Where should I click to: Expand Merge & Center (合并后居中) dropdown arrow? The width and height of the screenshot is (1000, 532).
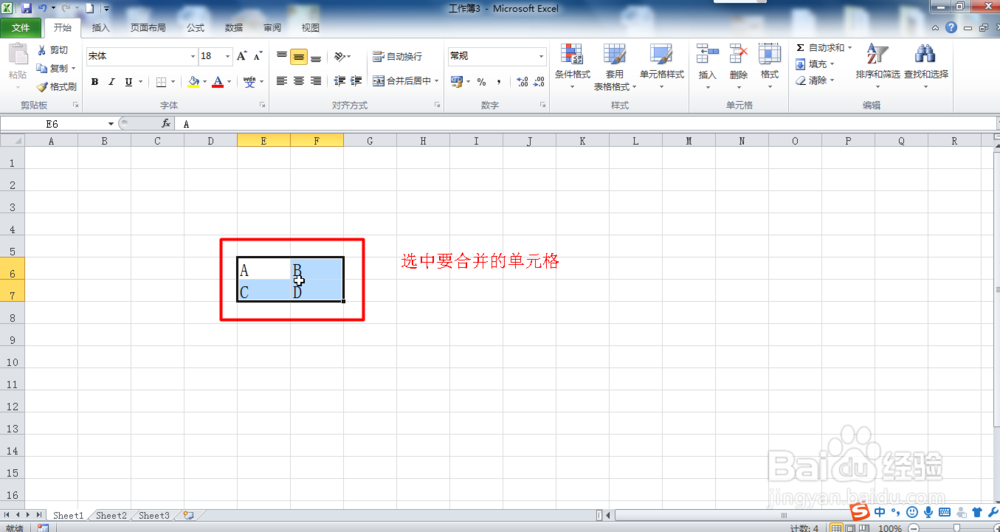click(x=437, y=81)
